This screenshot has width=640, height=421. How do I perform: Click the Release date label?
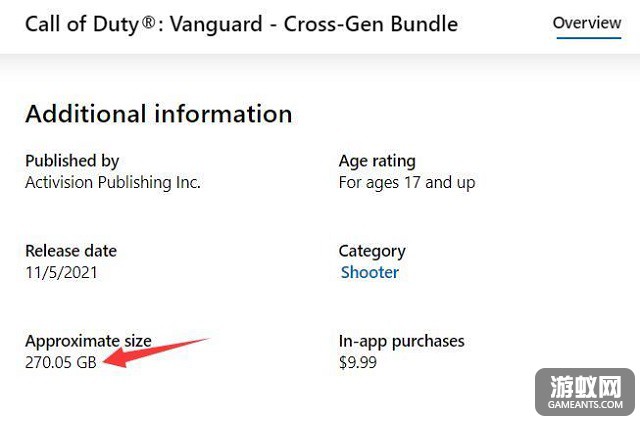(71, 251)
